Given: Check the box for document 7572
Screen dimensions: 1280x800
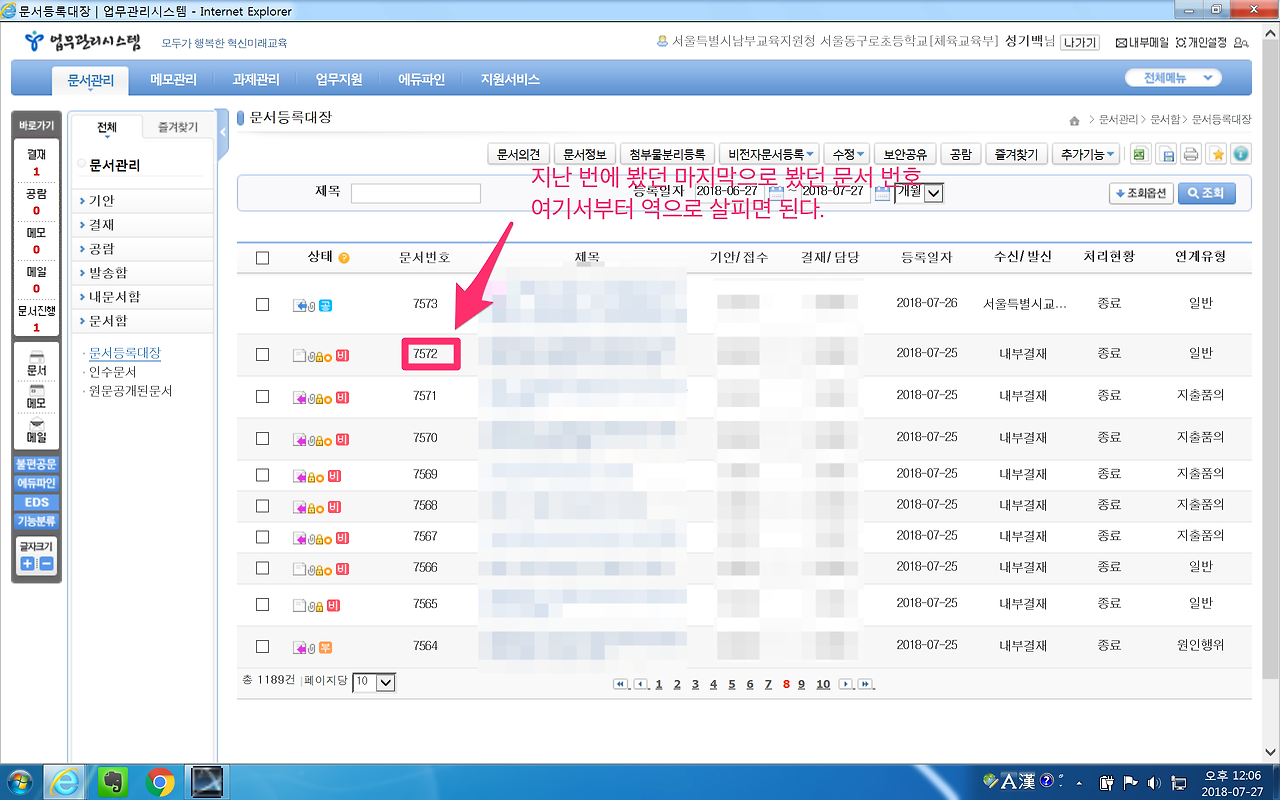Looking at the screenshot, I should pos(263,354).
